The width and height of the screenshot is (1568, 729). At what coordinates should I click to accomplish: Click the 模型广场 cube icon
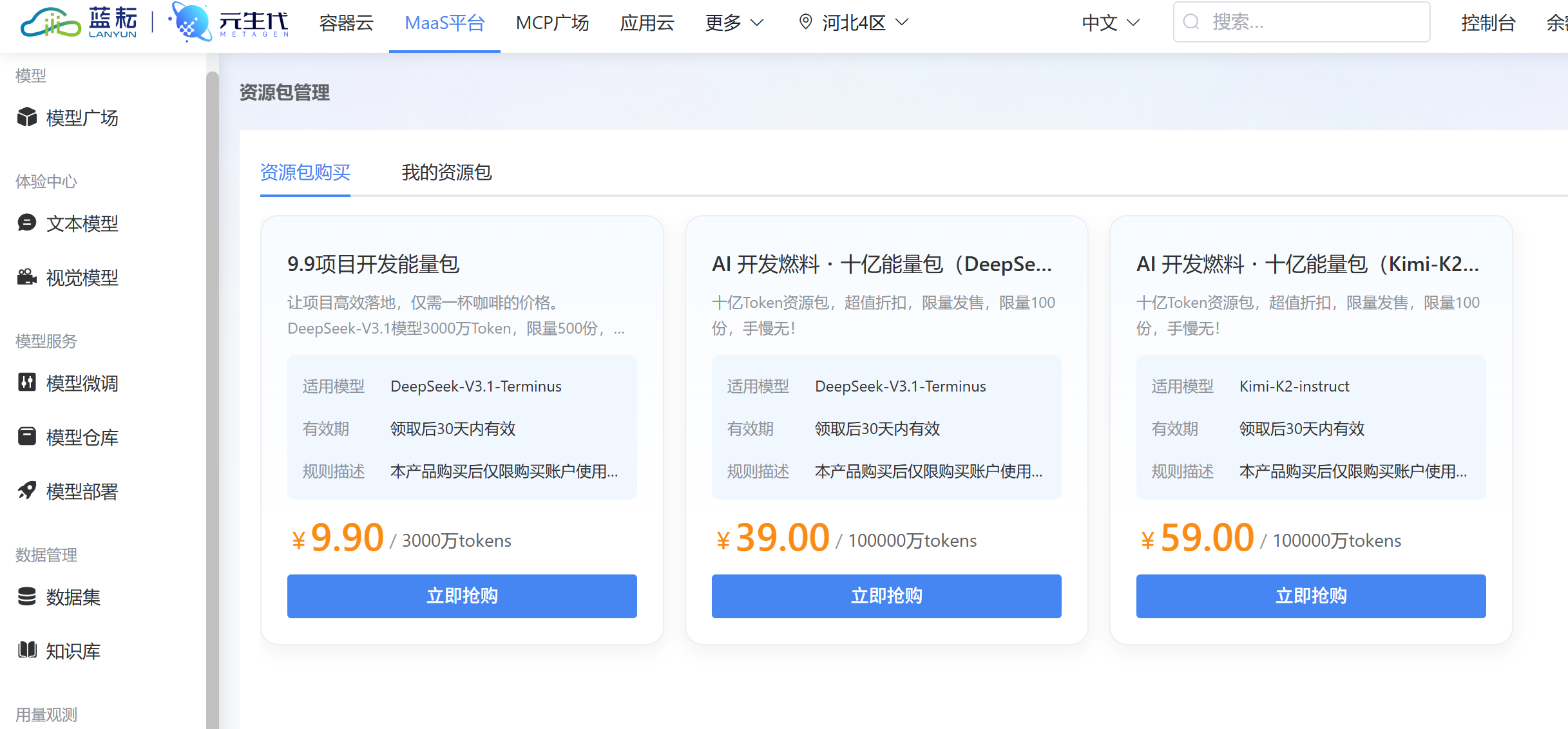27,117
